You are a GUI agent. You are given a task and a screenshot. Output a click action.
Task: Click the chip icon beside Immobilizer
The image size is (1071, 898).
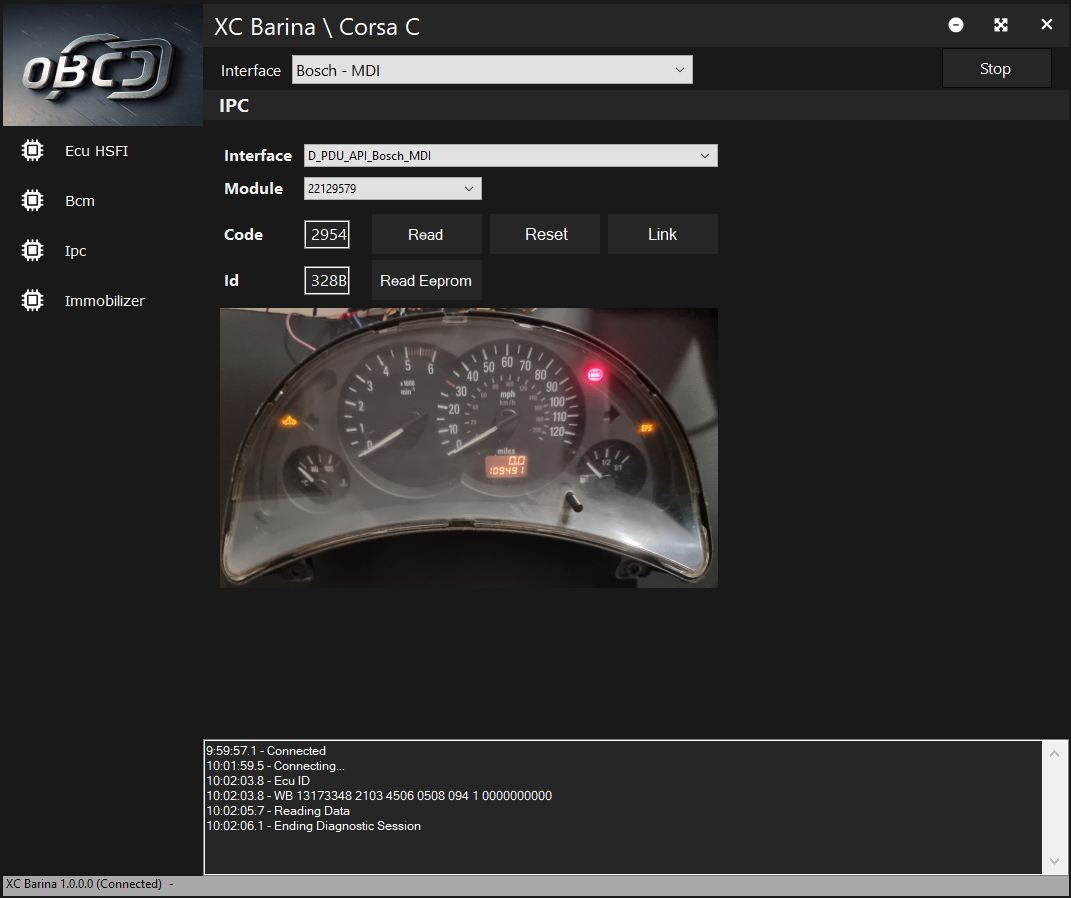[x=32, y=301]
